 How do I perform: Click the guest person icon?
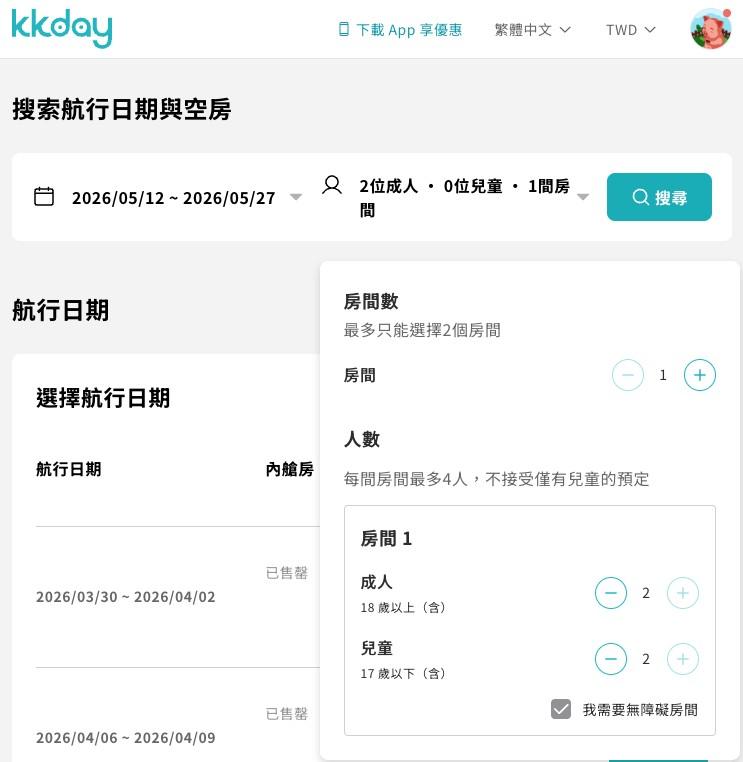tap(332, 185)
